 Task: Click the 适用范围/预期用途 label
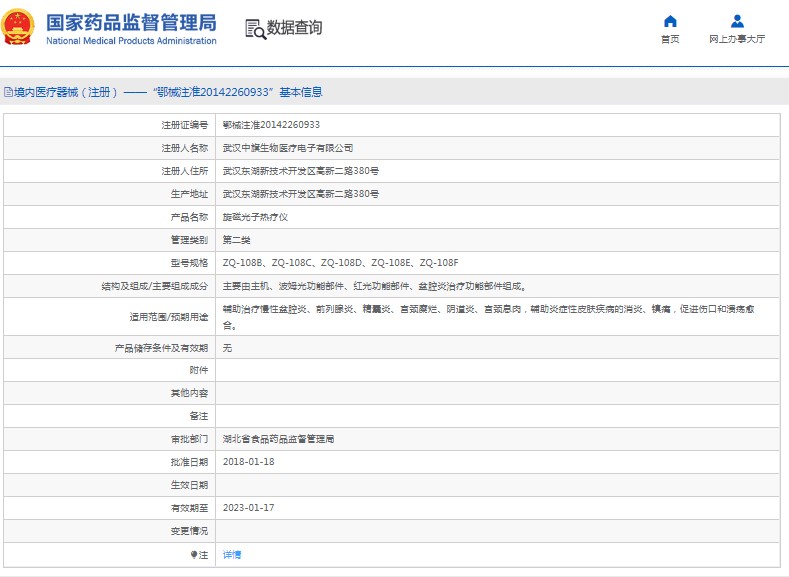click(169, 317)
